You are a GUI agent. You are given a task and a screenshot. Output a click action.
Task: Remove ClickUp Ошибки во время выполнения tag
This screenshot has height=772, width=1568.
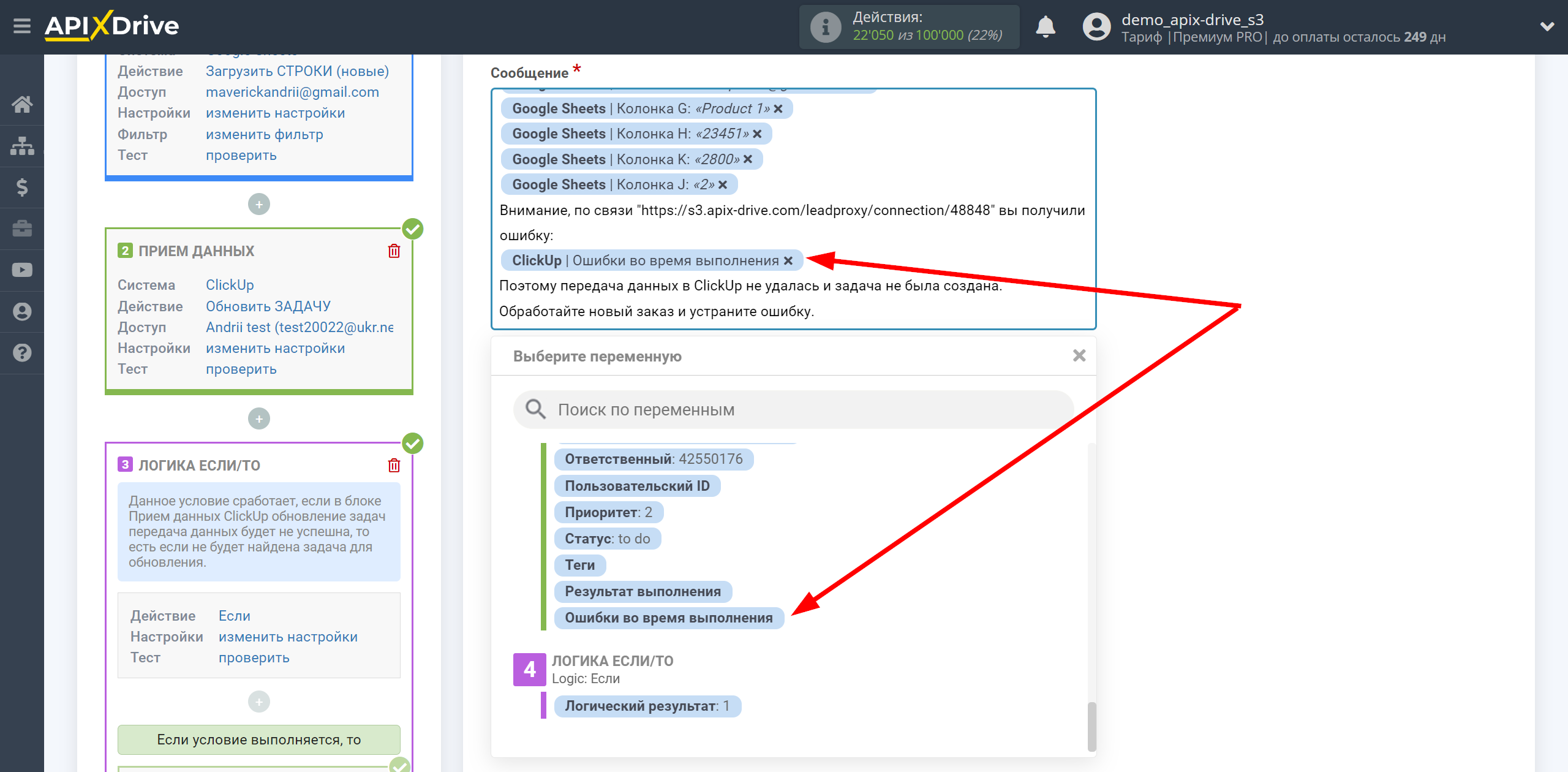788,261
